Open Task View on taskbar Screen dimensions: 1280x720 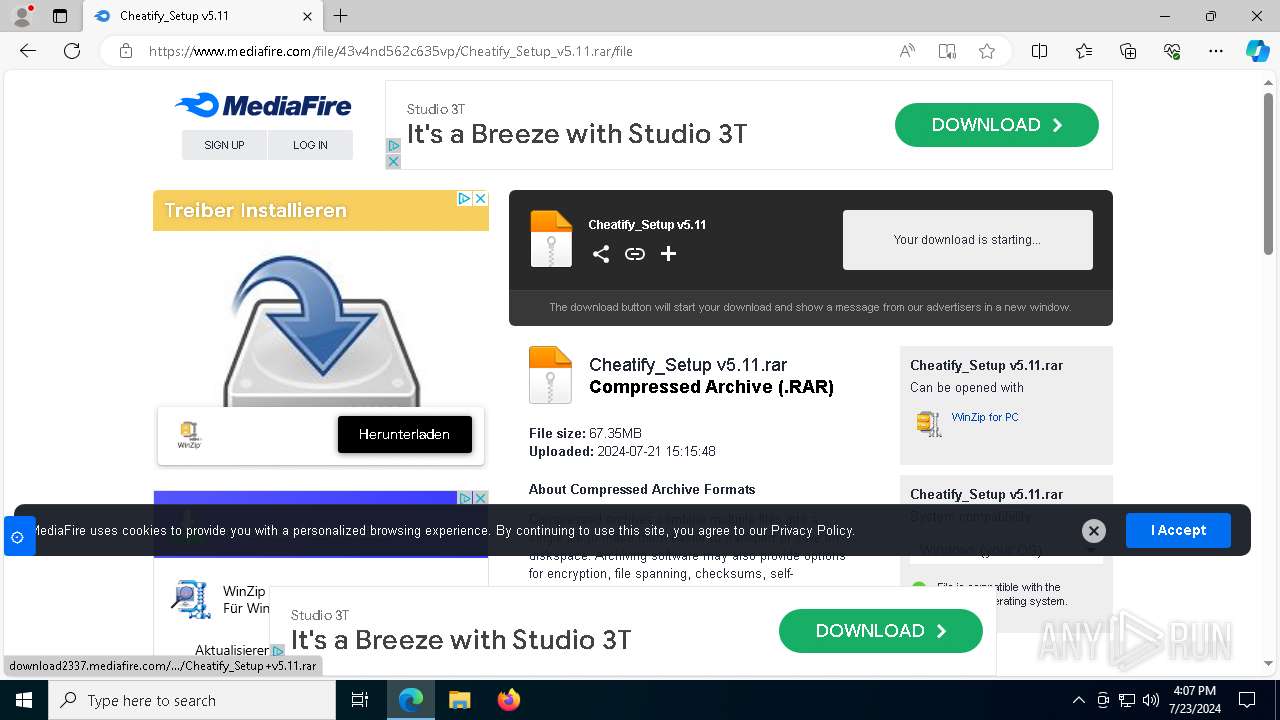[x=360, y=700]
